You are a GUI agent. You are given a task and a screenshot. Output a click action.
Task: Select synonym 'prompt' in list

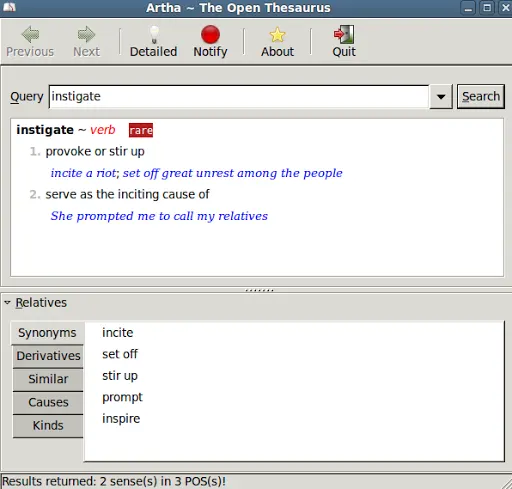click(122, 397)
